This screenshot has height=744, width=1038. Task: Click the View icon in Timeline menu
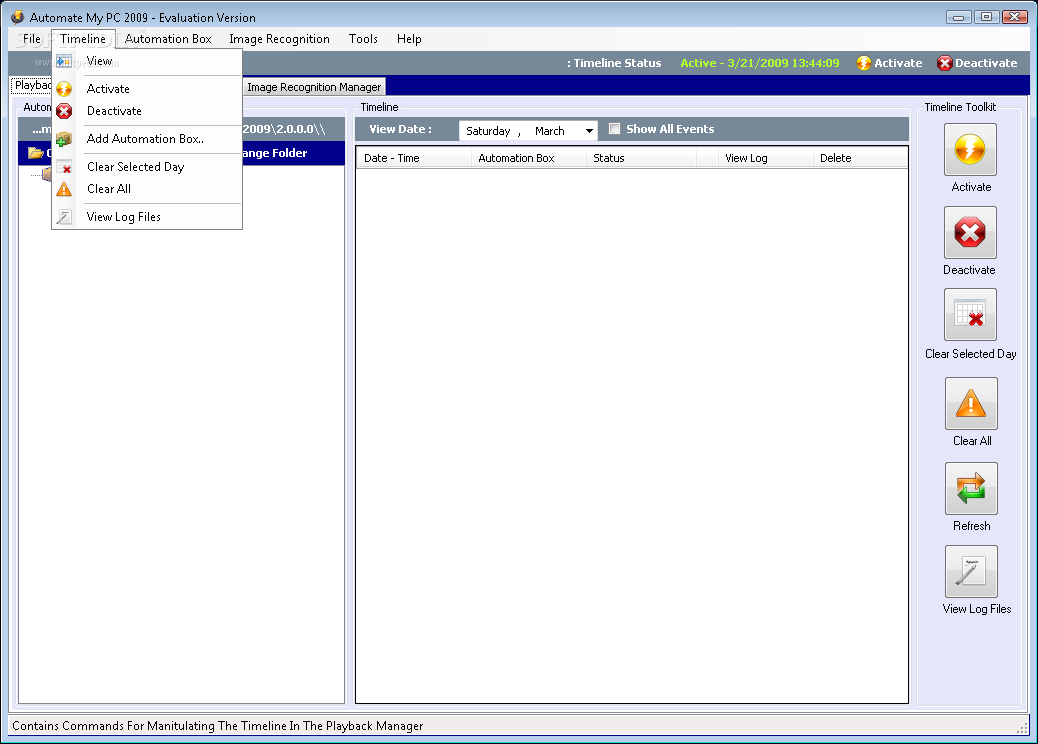[64, 61]
